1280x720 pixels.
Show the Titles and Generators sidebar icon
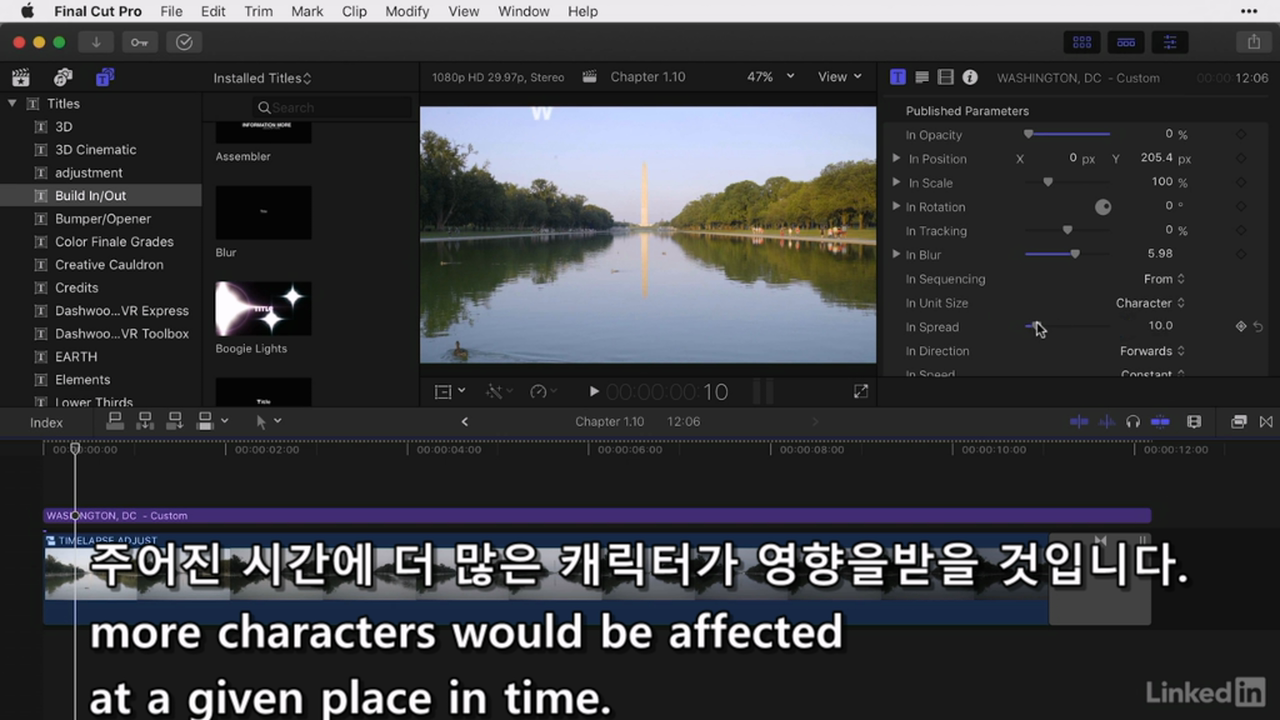(105, 77)
